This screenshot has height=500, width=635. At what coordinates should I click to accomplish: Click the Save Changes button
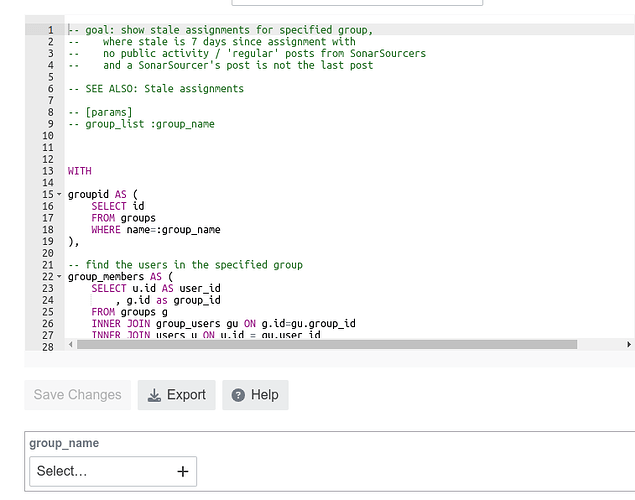(x=77, y=395)
